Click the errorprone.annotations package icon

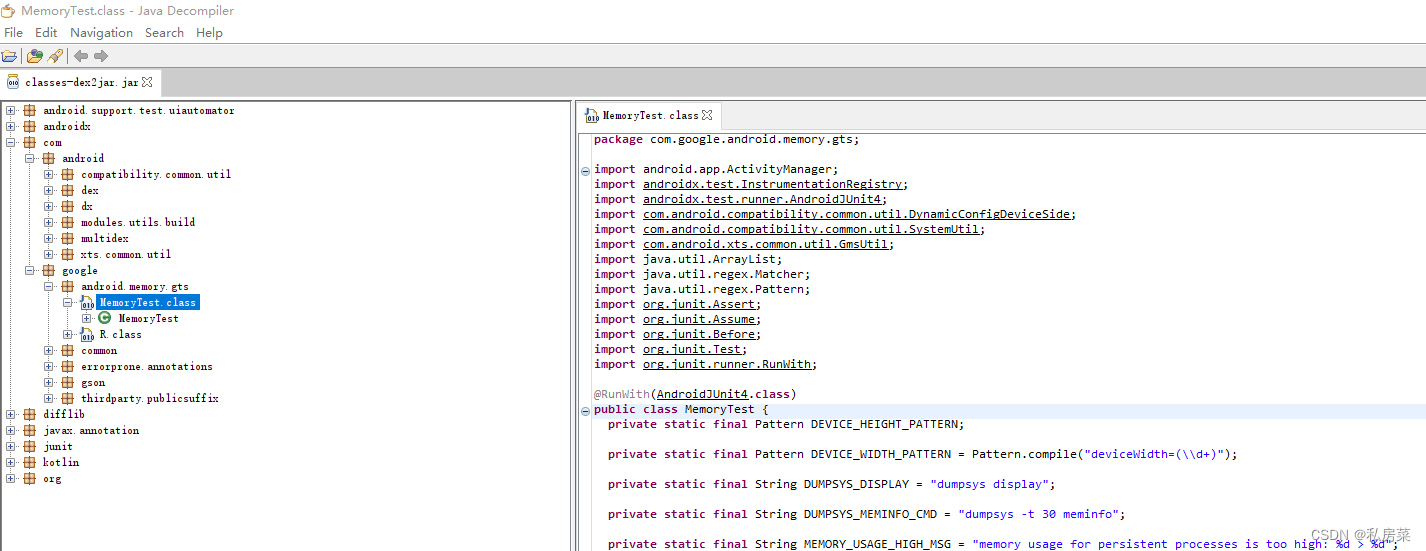[x=67, y=366]
